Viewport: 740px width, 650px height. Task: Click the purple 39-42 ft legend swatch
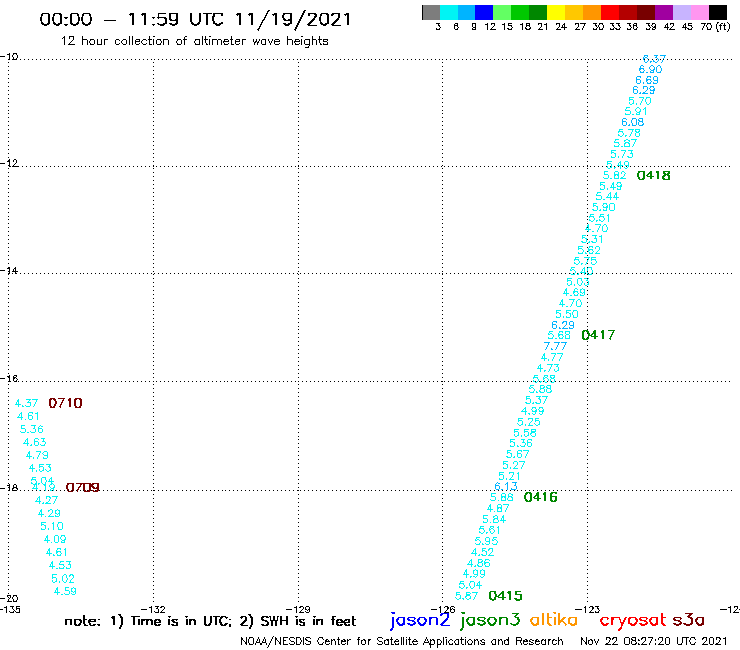pyautogui.click(x=664, y=12)
